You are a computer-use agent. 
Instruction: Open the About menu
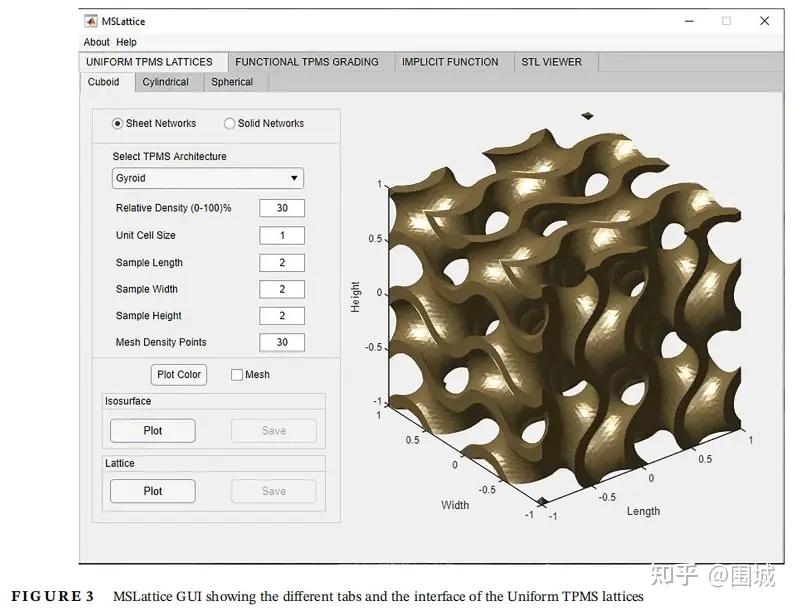[96, 43]
